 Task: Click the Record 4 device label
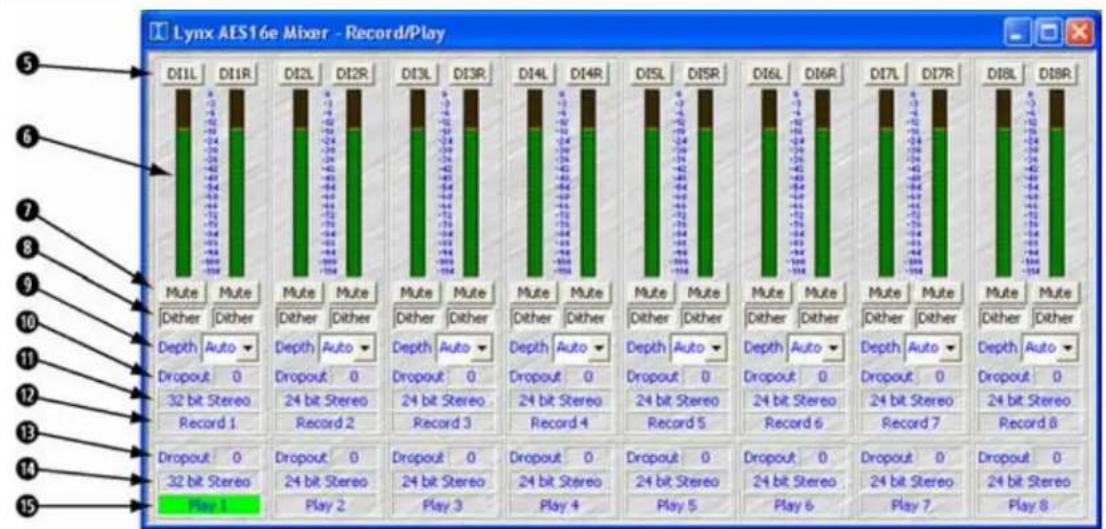561,423
